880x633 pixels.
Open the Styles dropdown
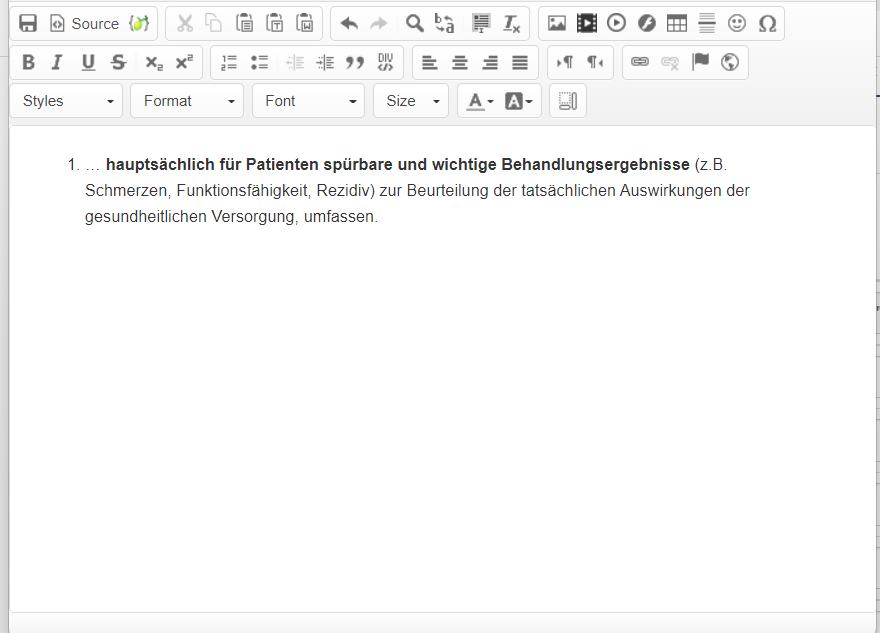click(x=67, y=101)
